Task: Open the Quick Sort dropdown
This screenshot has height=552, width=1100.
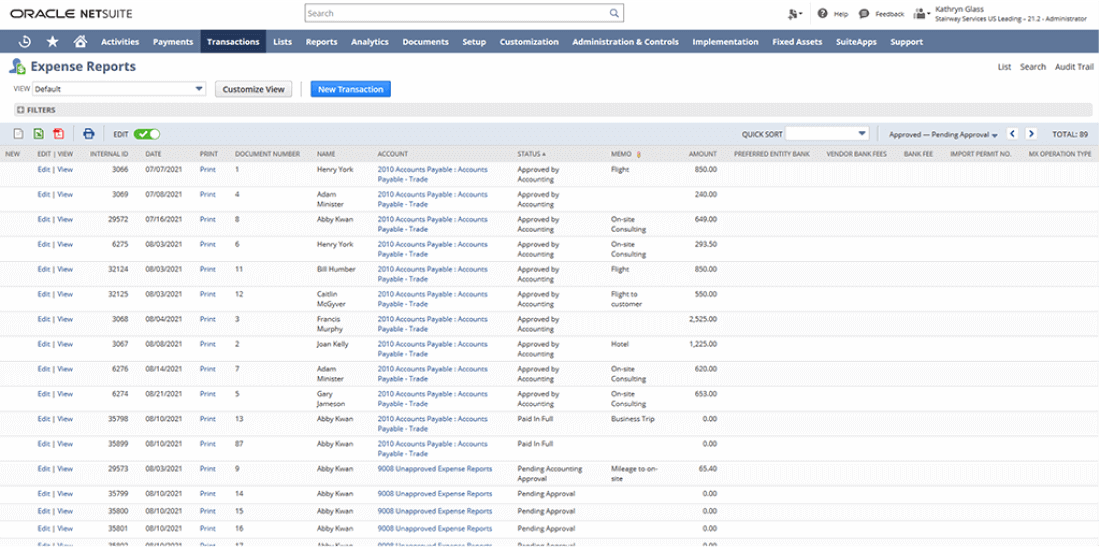Action: 827,134
